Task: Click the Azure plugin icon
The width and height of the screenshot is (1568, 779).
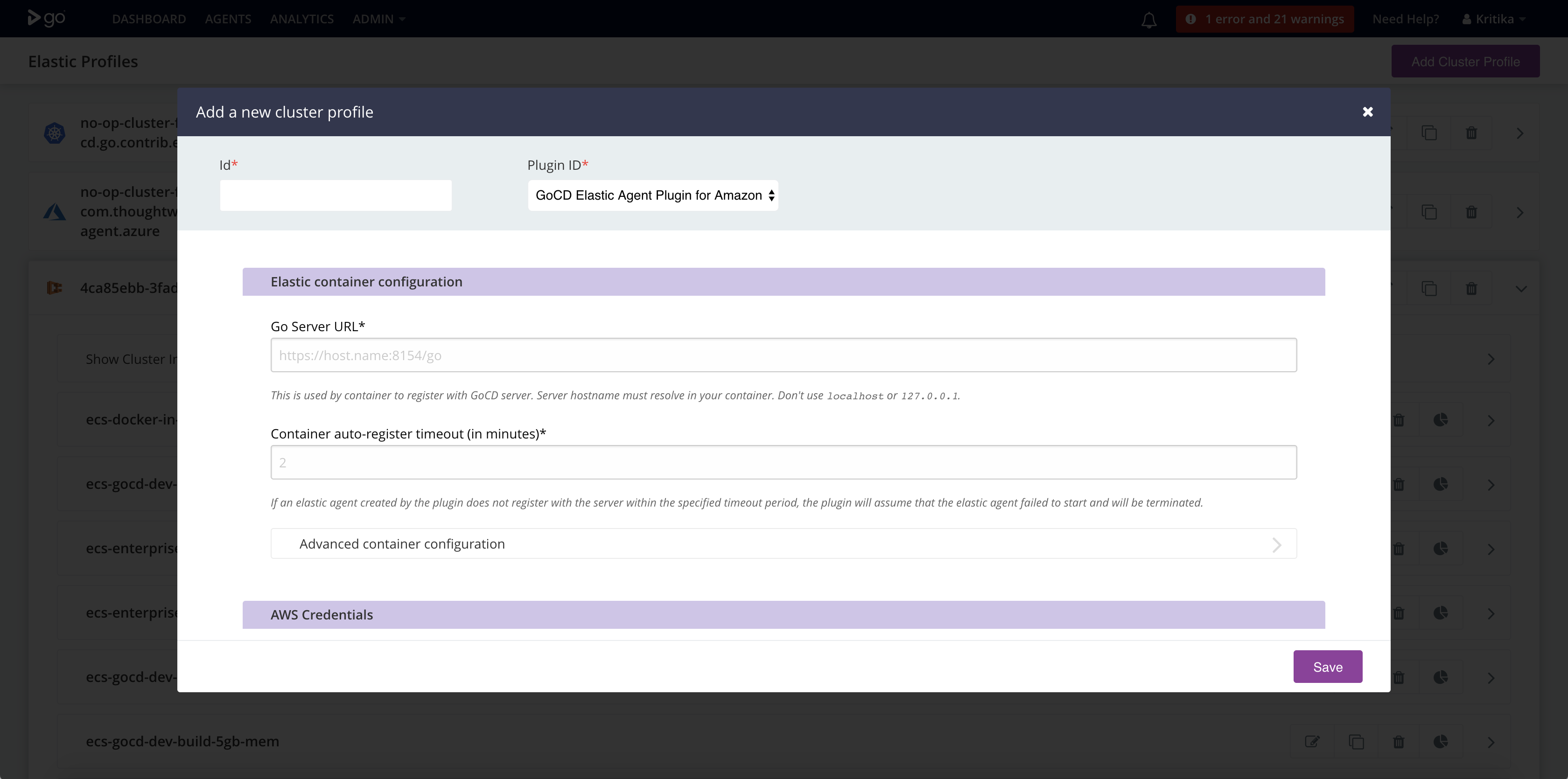Action: [x=55, y=212]
